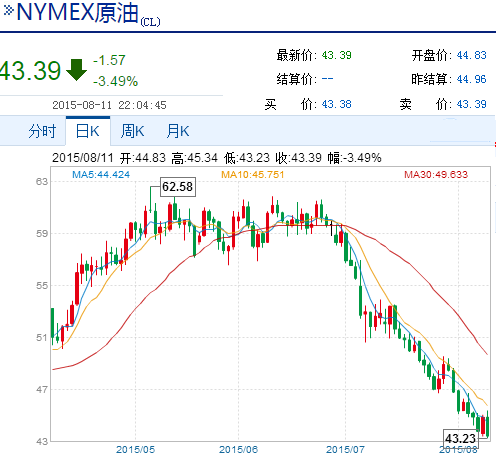Click the 2015/06 date axis label
This screenshot has height=453, width=496.
pos(238,449)
